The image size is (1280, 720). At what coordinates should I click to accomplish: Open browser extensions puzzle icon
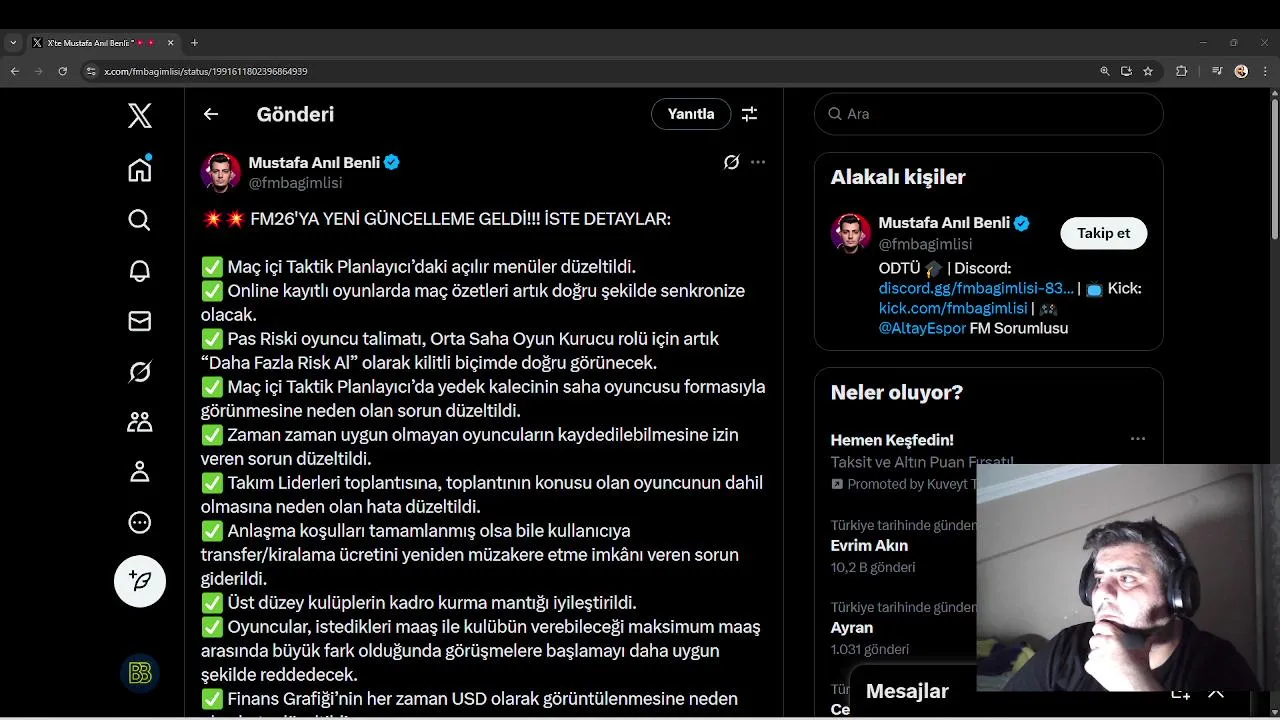coord(1182,71)
